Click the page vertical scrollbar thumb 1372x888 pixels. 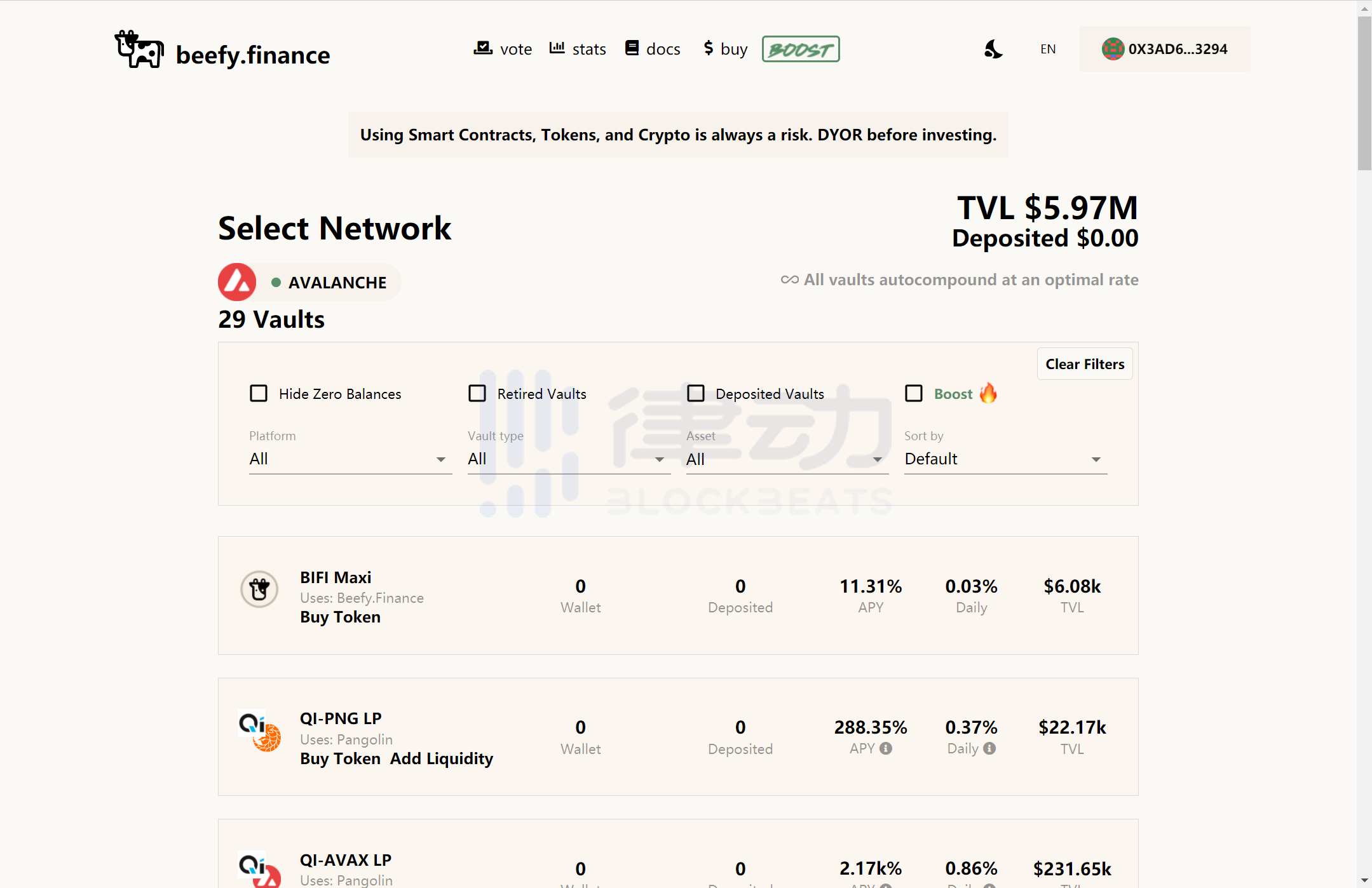[x=1364, y=93]
